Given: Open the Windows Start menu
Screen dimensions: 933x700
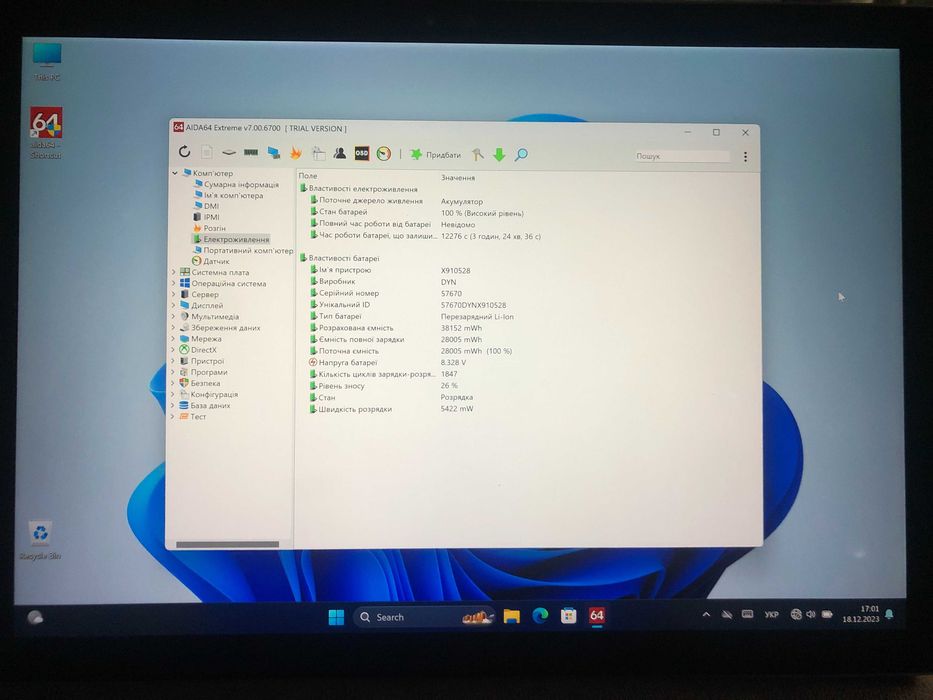Looking at the screenshot, I should 336,617.
